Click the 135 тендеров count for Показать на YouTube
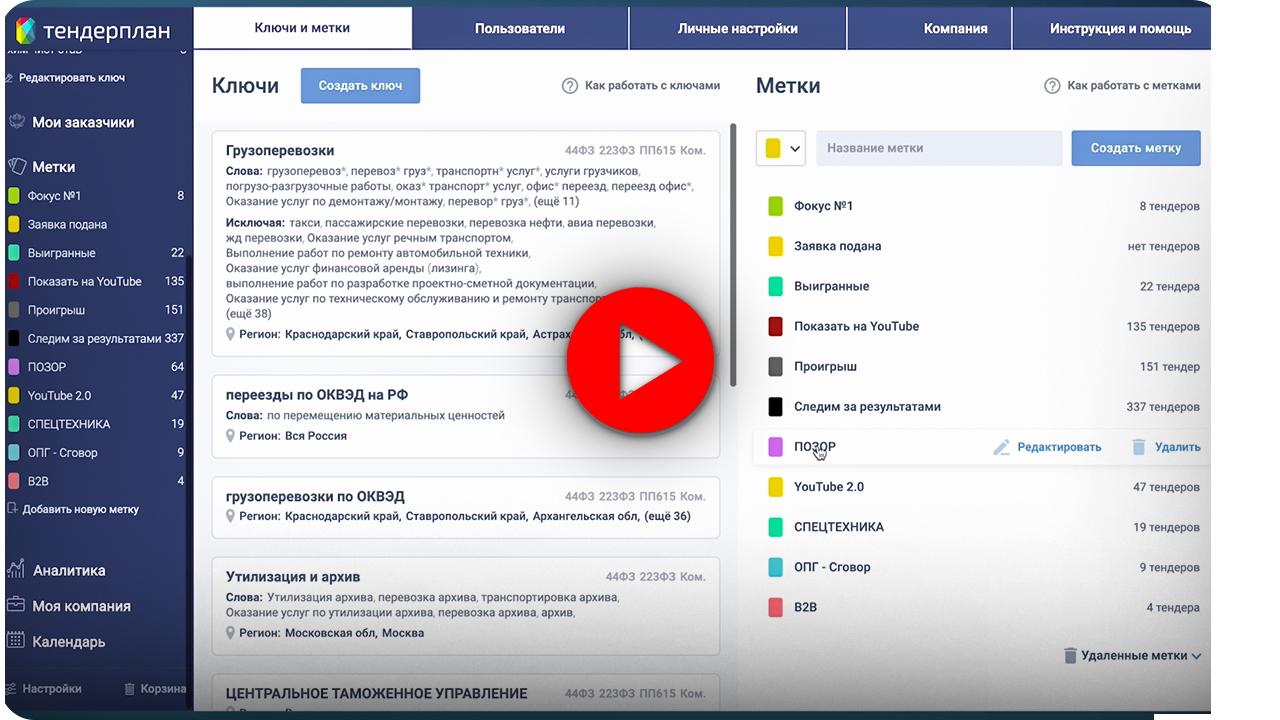Screen dimensions: 1280x720 (x=1163, y=327)
